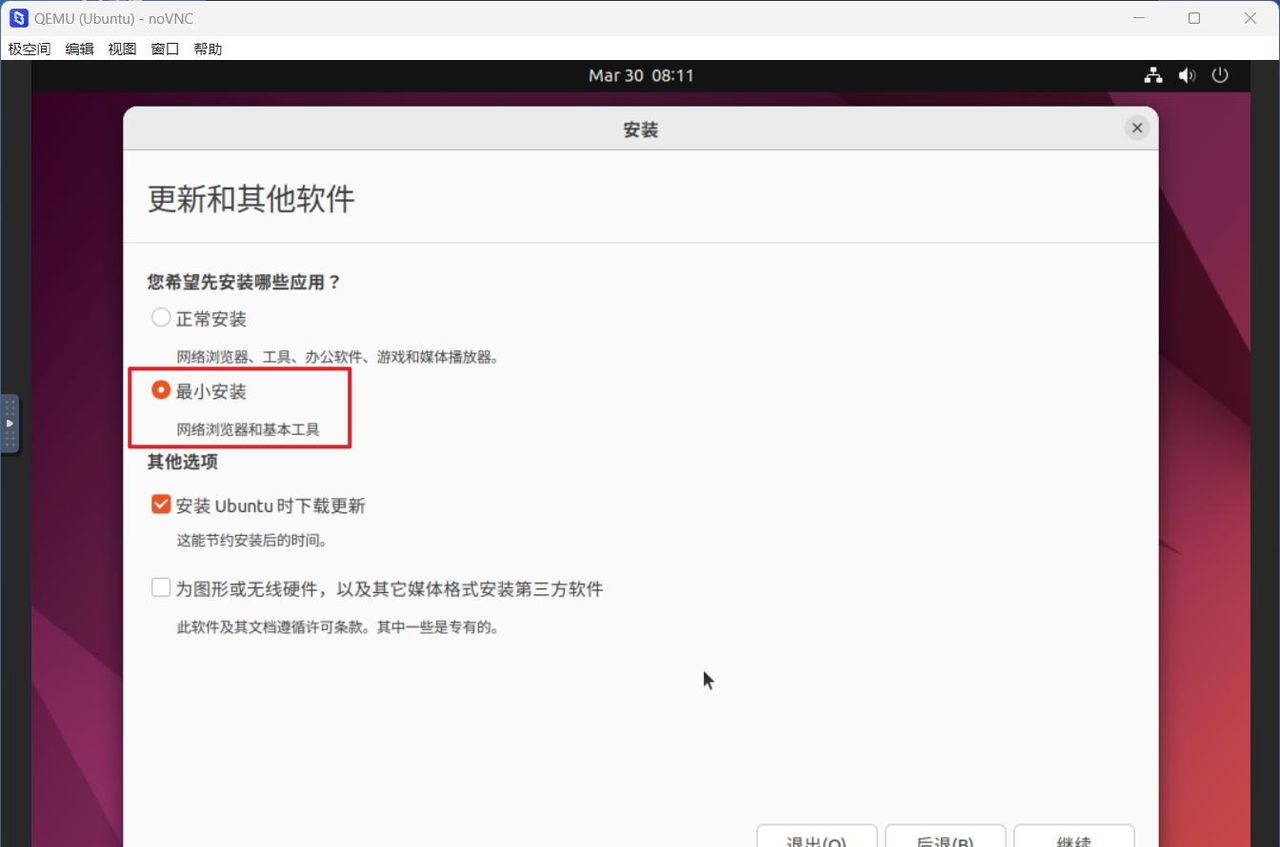This screenshot has width=1280, height=847.
Task: Open the 帮助 menu
Action: click(x=208, y=49)
